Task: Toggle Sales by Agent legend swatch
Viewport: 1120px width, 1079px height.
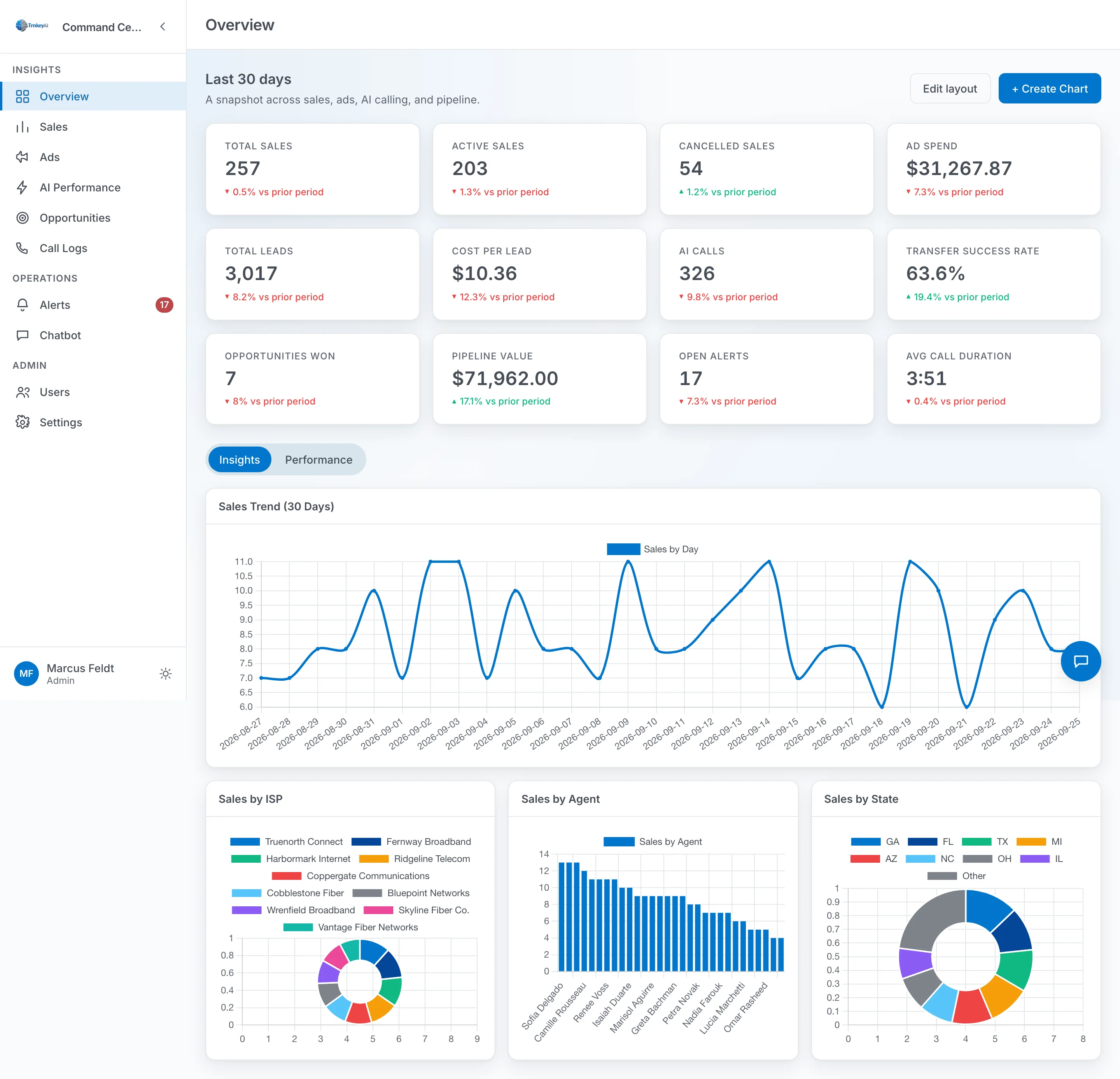Action: point(619,842)
